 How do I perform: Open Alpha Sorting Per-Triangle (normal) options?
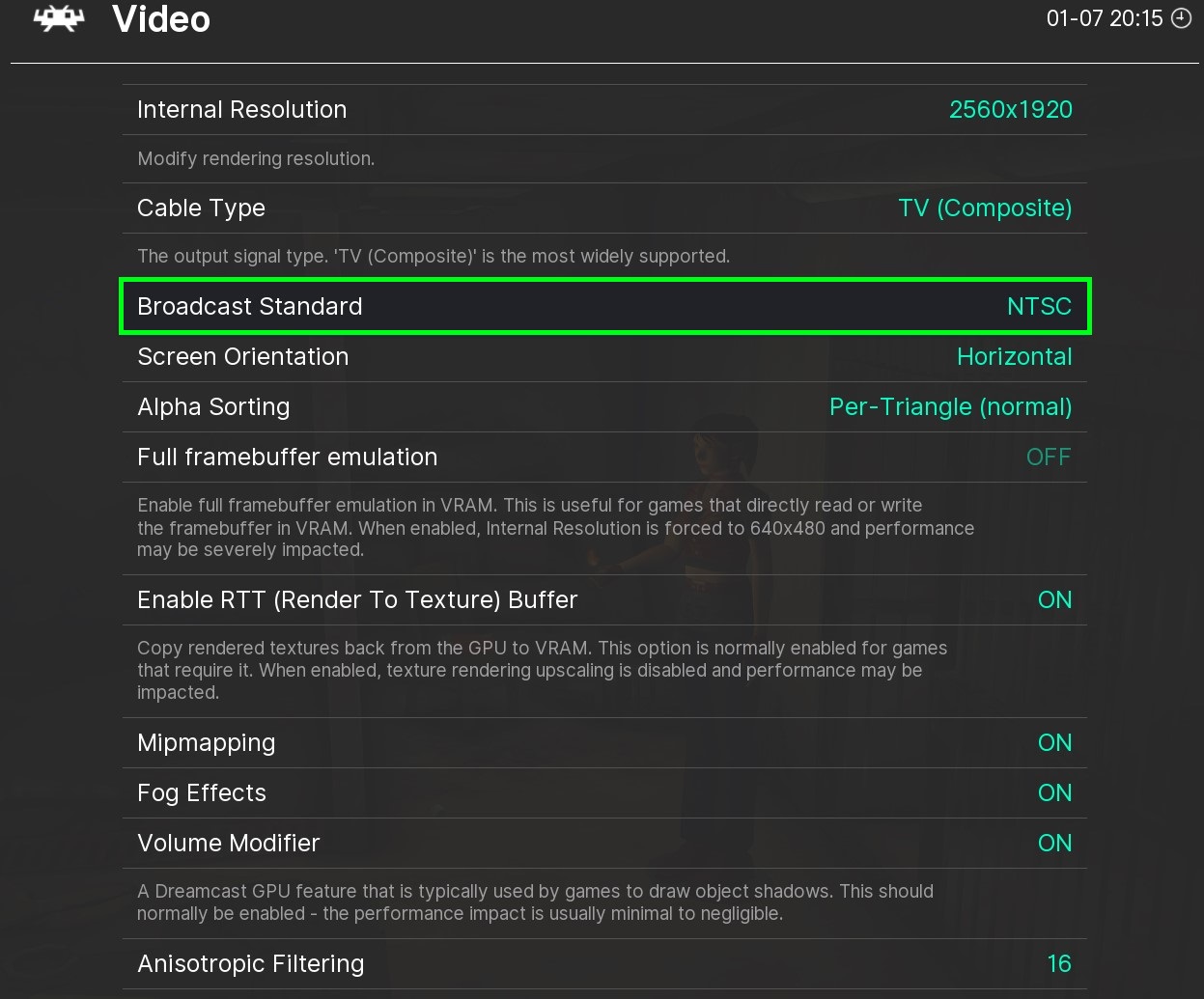pyautogui.click(x=950, y=406)
